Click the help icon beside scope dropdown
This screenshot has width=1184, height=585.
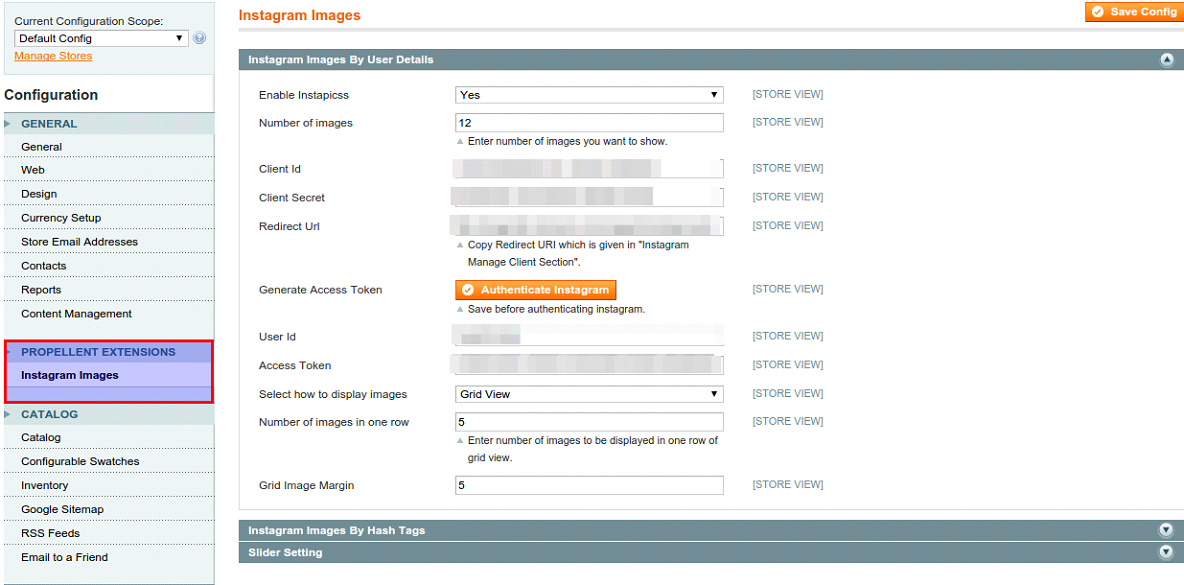click(x=199, y=38)
